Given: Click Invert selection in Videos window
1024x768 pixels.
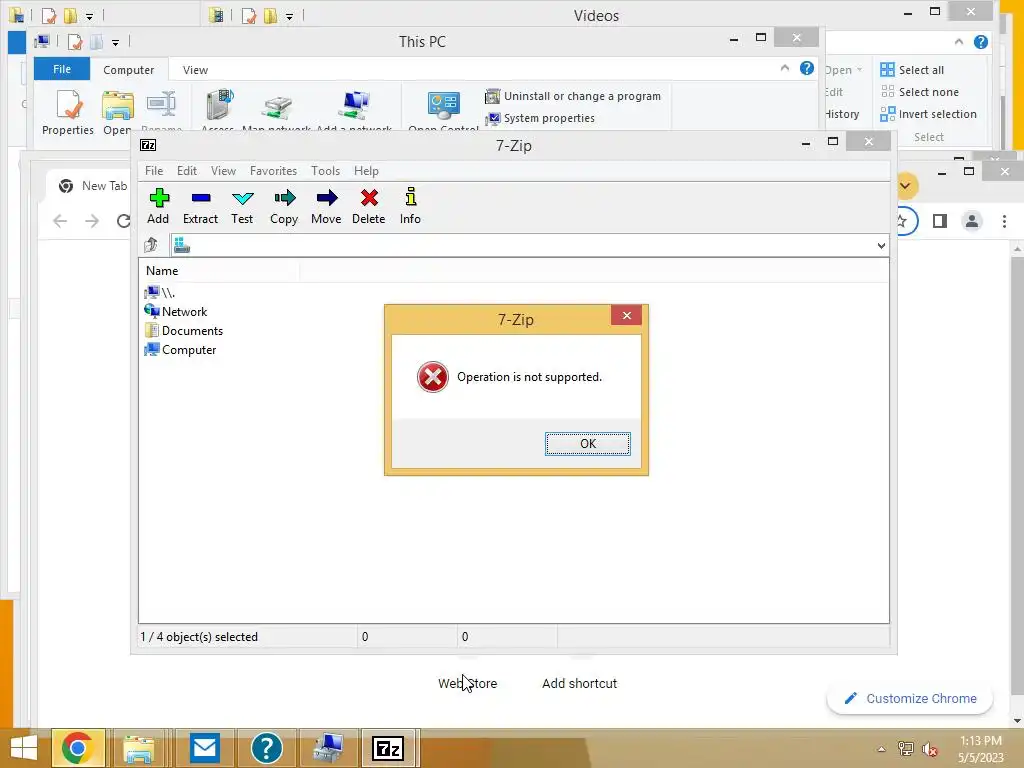Looking at the screenshot, I should (x=928, y=114).
